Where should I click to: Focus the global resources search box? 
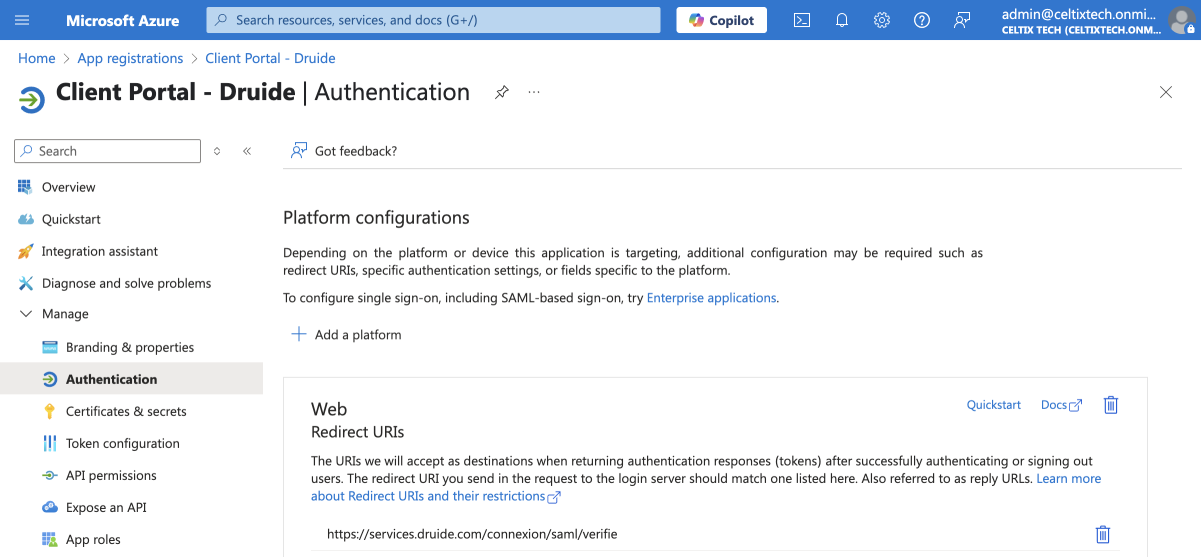pyautogui.click(x=433, y=20)
